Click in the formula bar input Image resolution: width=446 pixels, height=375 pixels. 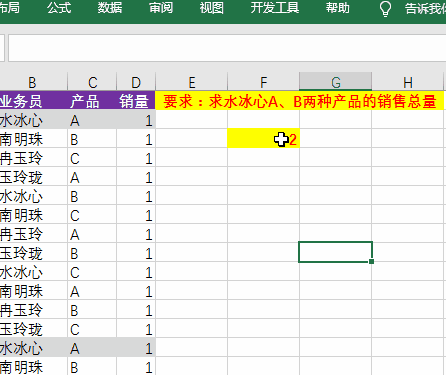pyautogui.click(x=227, y=48)
